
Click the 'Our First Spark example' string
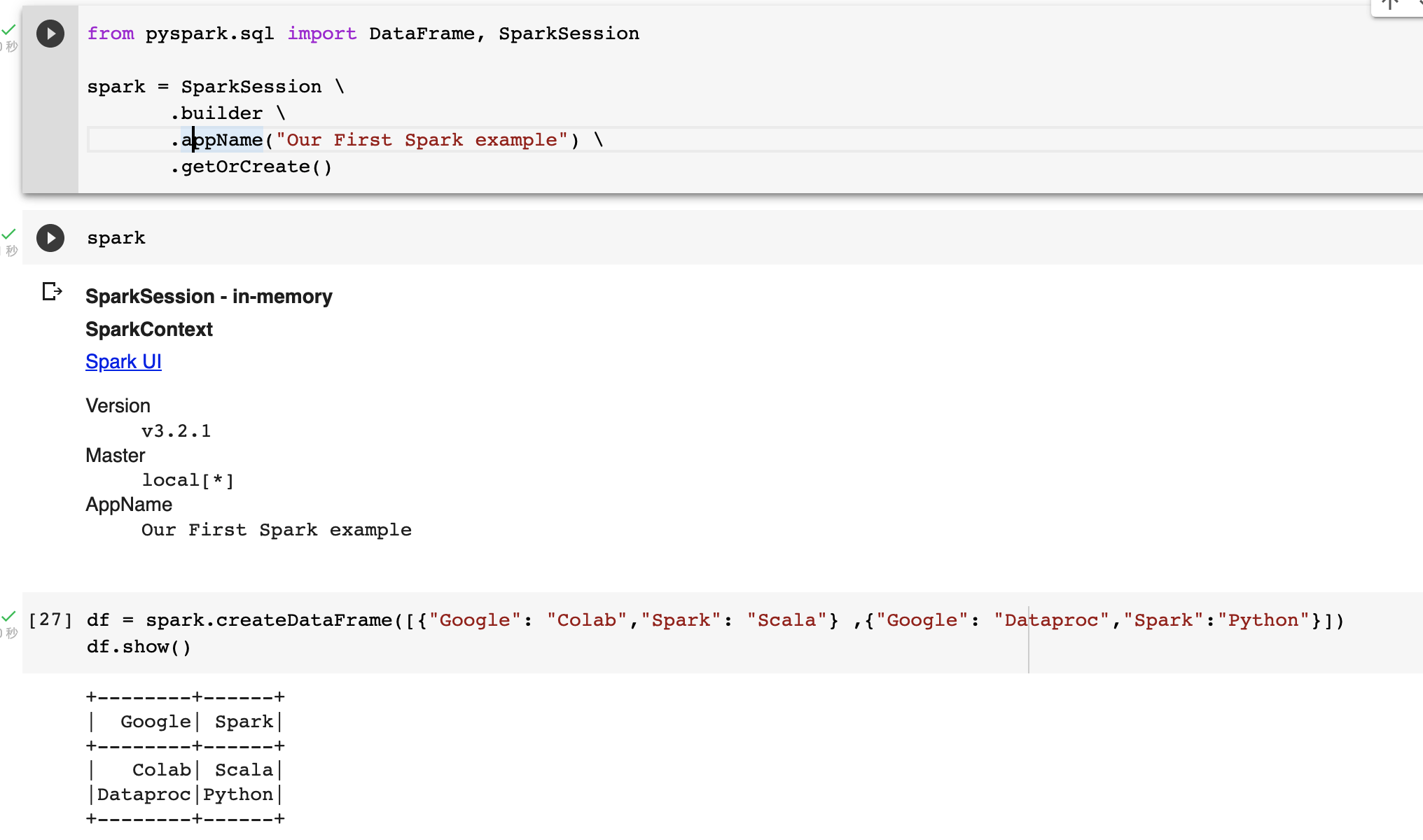[422, 140]
